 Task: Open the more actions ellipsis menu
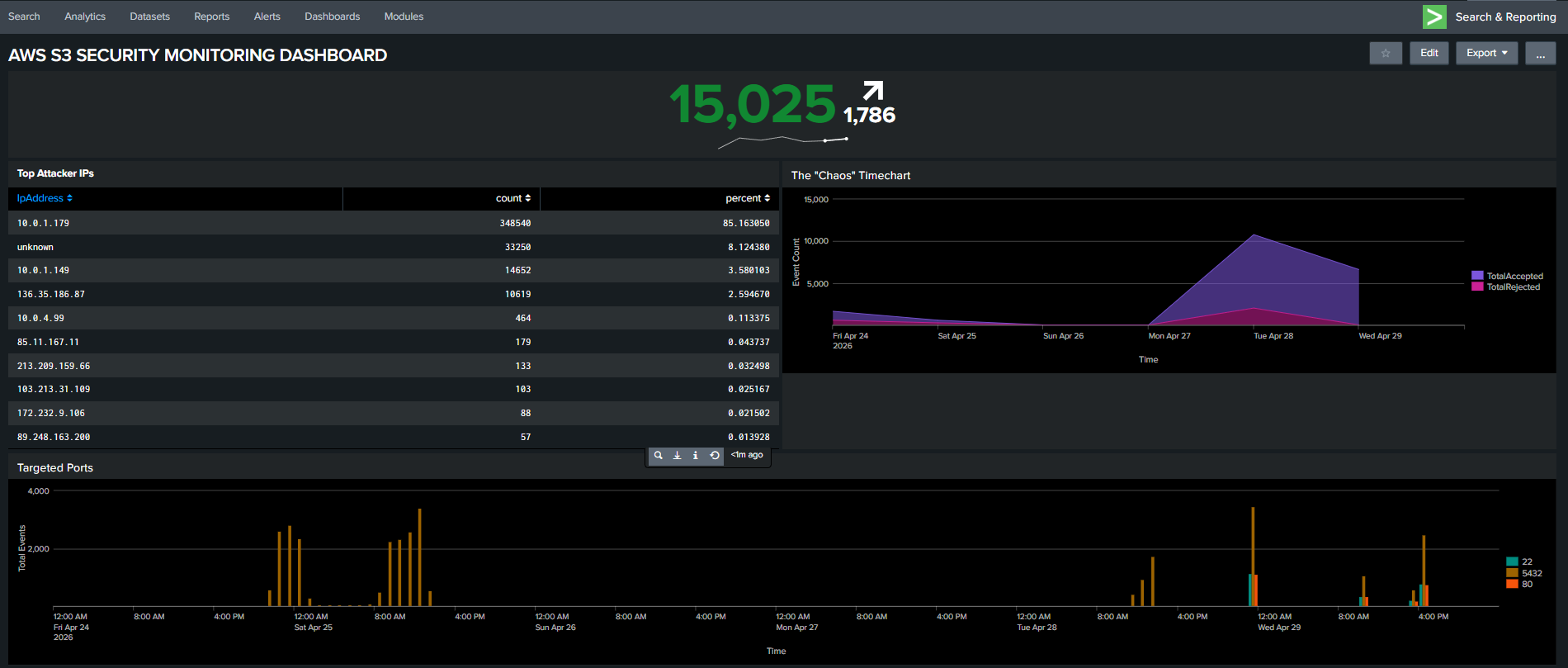(x=1541, y=53)
